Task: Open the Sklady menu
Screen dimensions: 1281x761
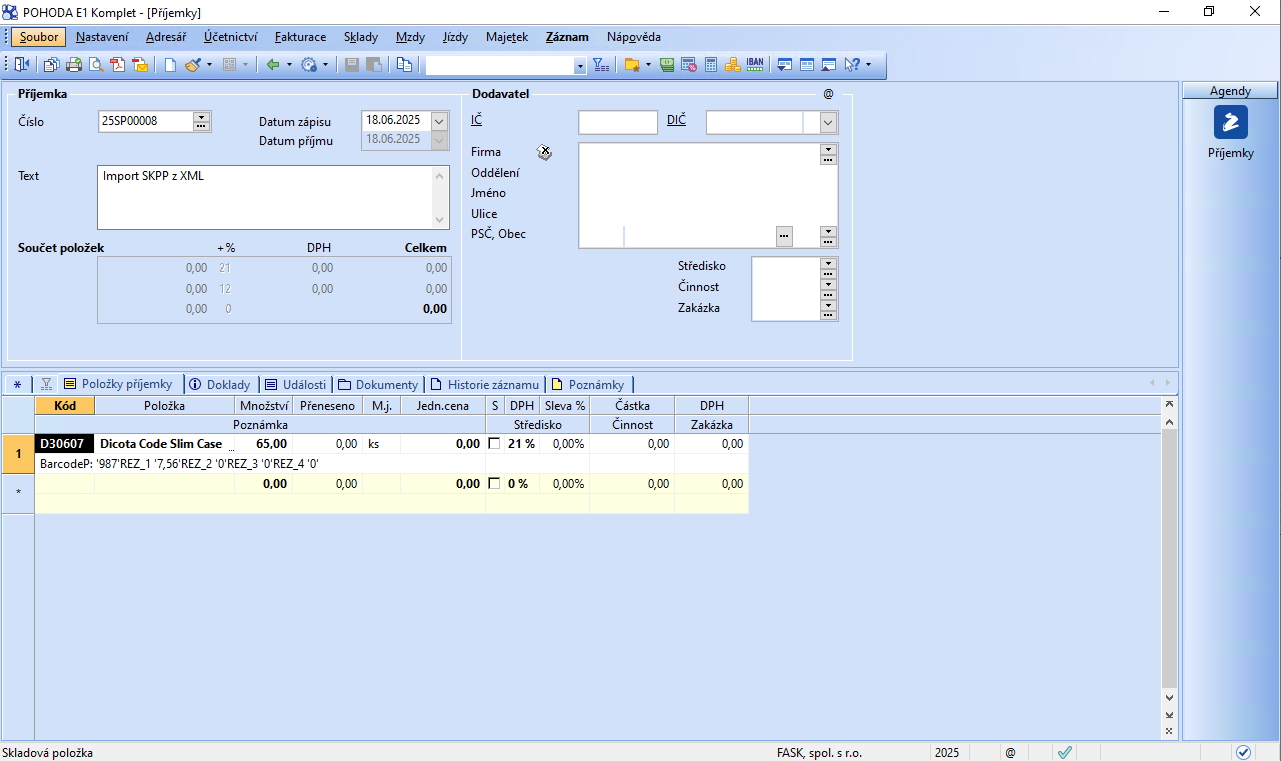Action: [x=360, y=37]
